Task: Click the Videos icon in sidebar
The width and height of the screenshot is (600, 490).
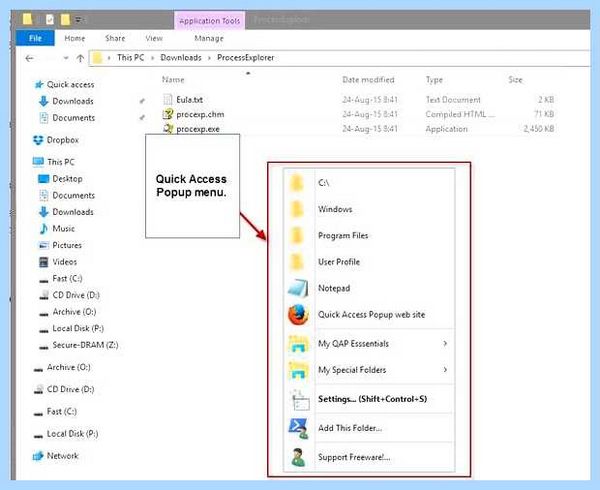Action: (44, 262)
